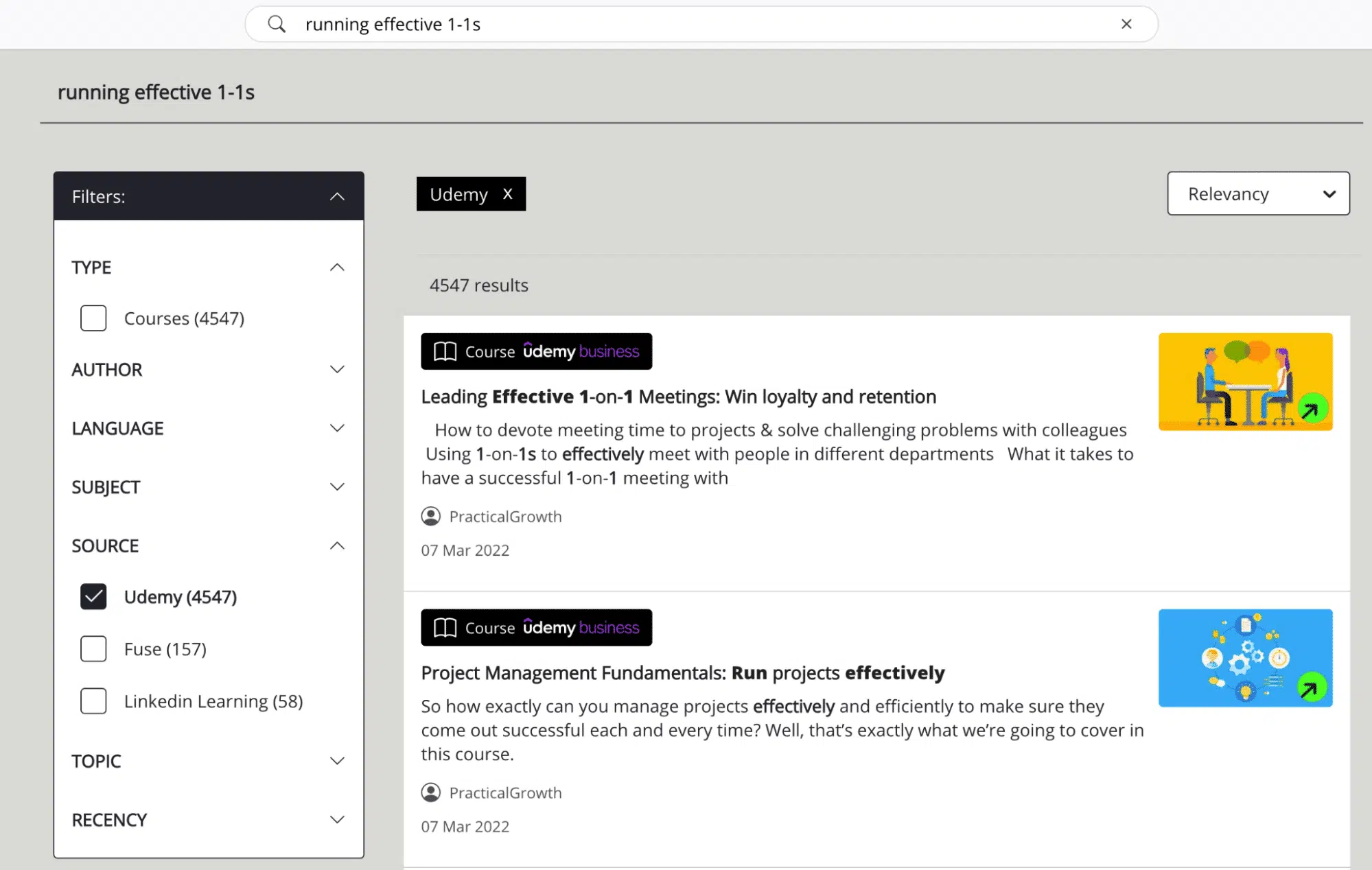Collapse the Filters panel
This screenshot has height=870, width=1372.
click(x=337, y=197)
